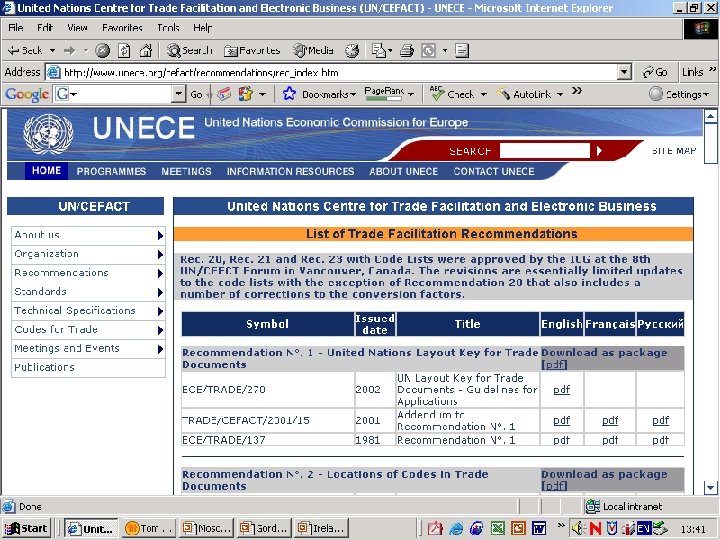
Task: Expand Codes for Trade sidebar arrow
Action: 160,330
